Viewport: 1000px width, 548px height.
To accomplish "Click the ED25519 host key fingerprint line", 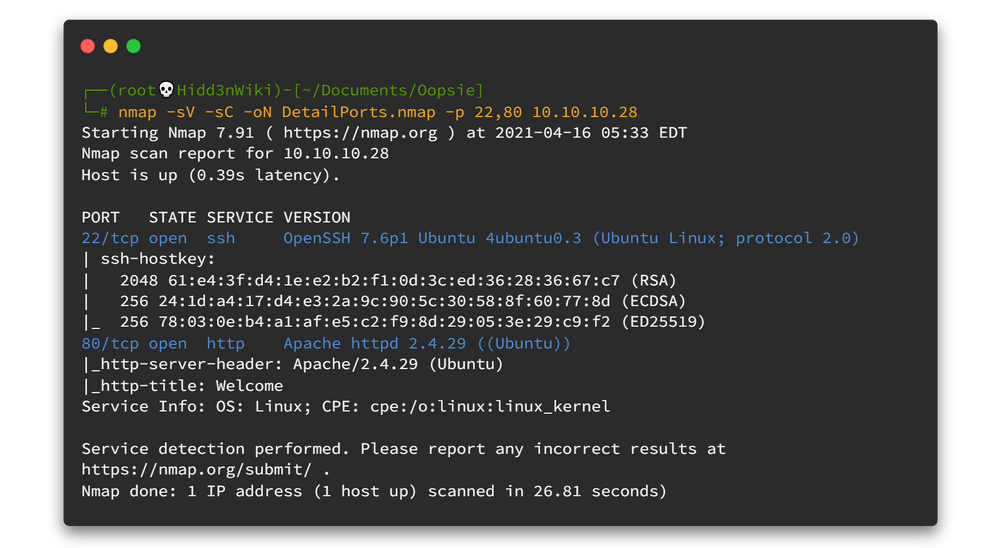I will pos(418,322).
